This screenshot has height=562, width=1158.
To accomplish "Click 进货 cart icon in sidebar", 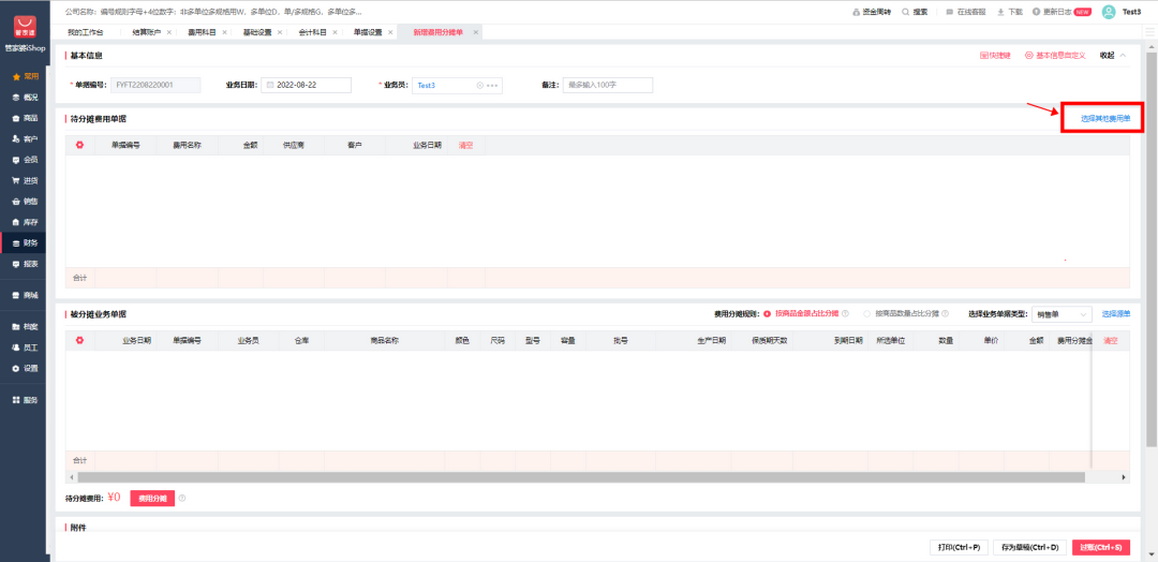I will pyautogui.click(x=16, y=181).
